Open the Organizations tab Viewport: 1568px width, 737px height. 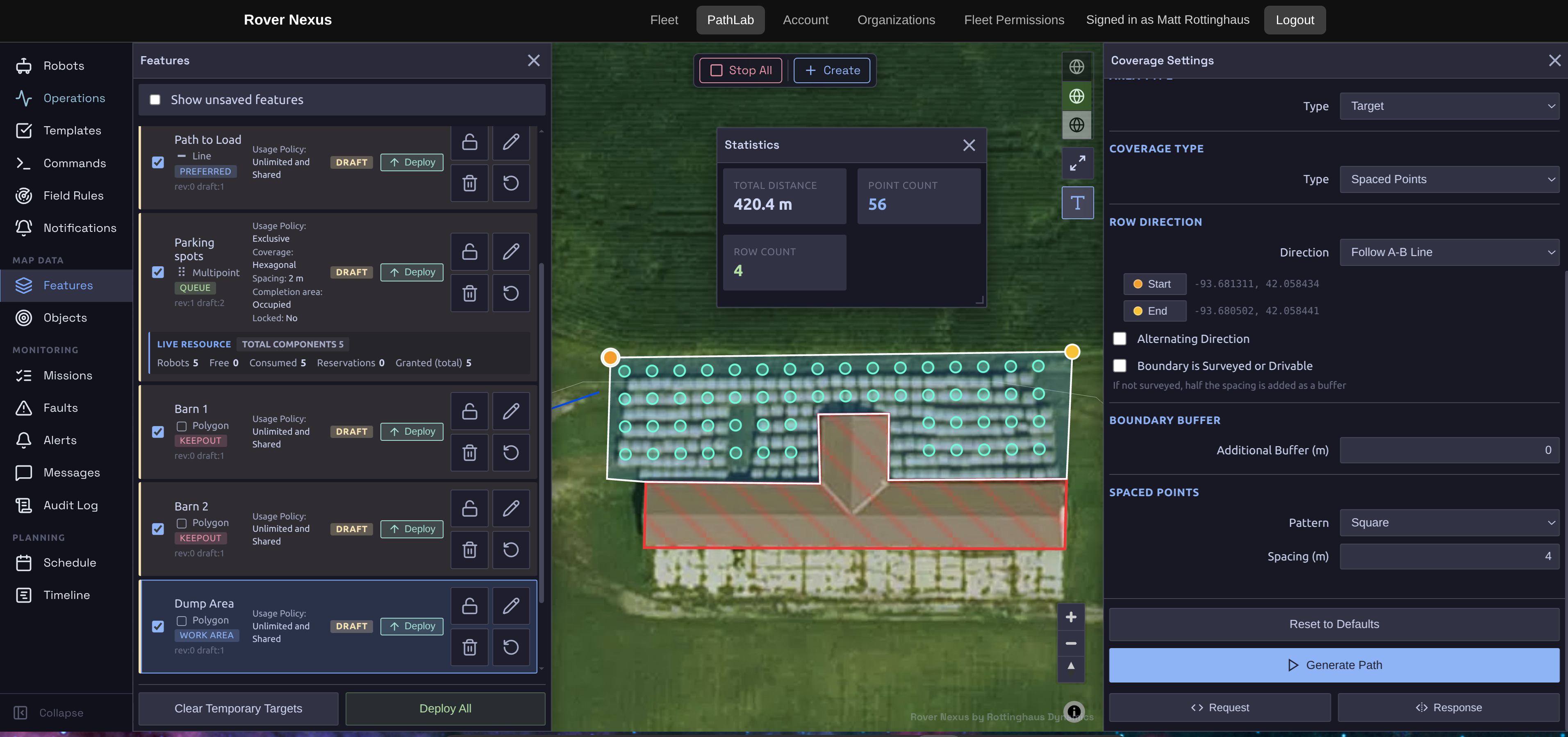(x=896, y=20)
